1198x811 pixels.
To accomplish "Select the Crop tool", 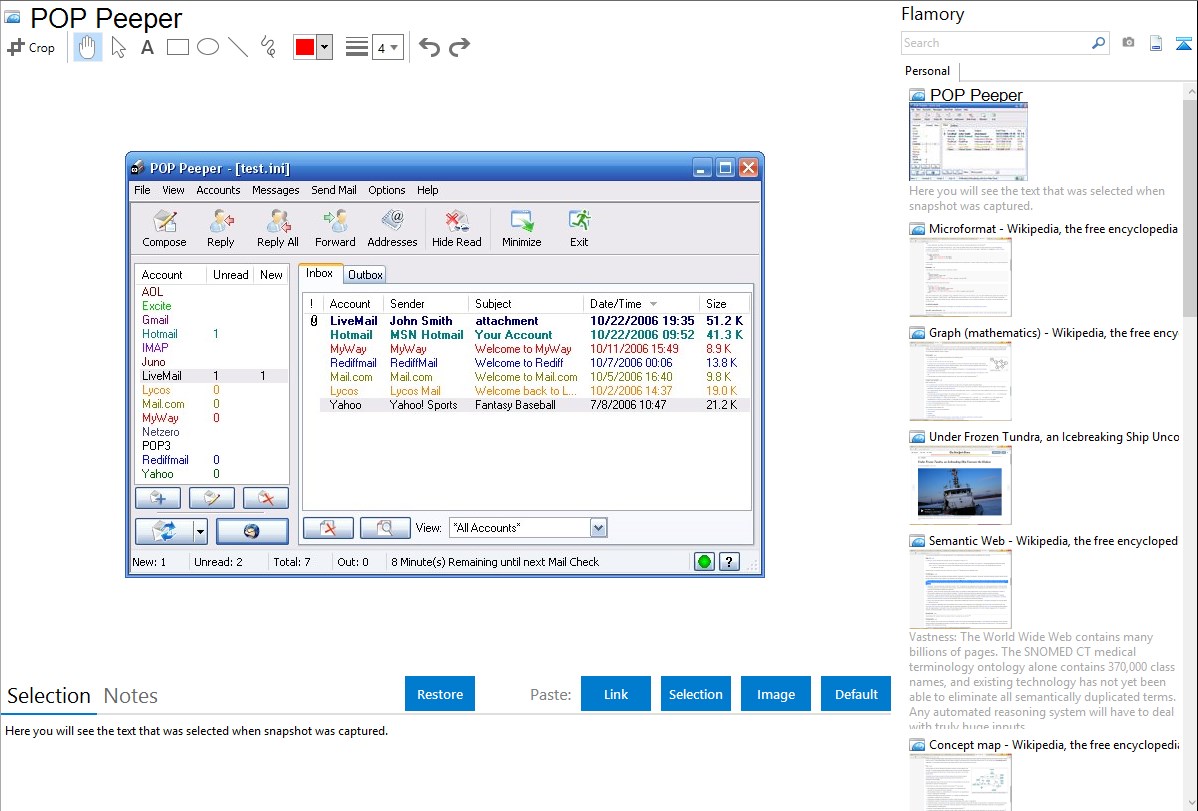I will (x=31, y=47).
